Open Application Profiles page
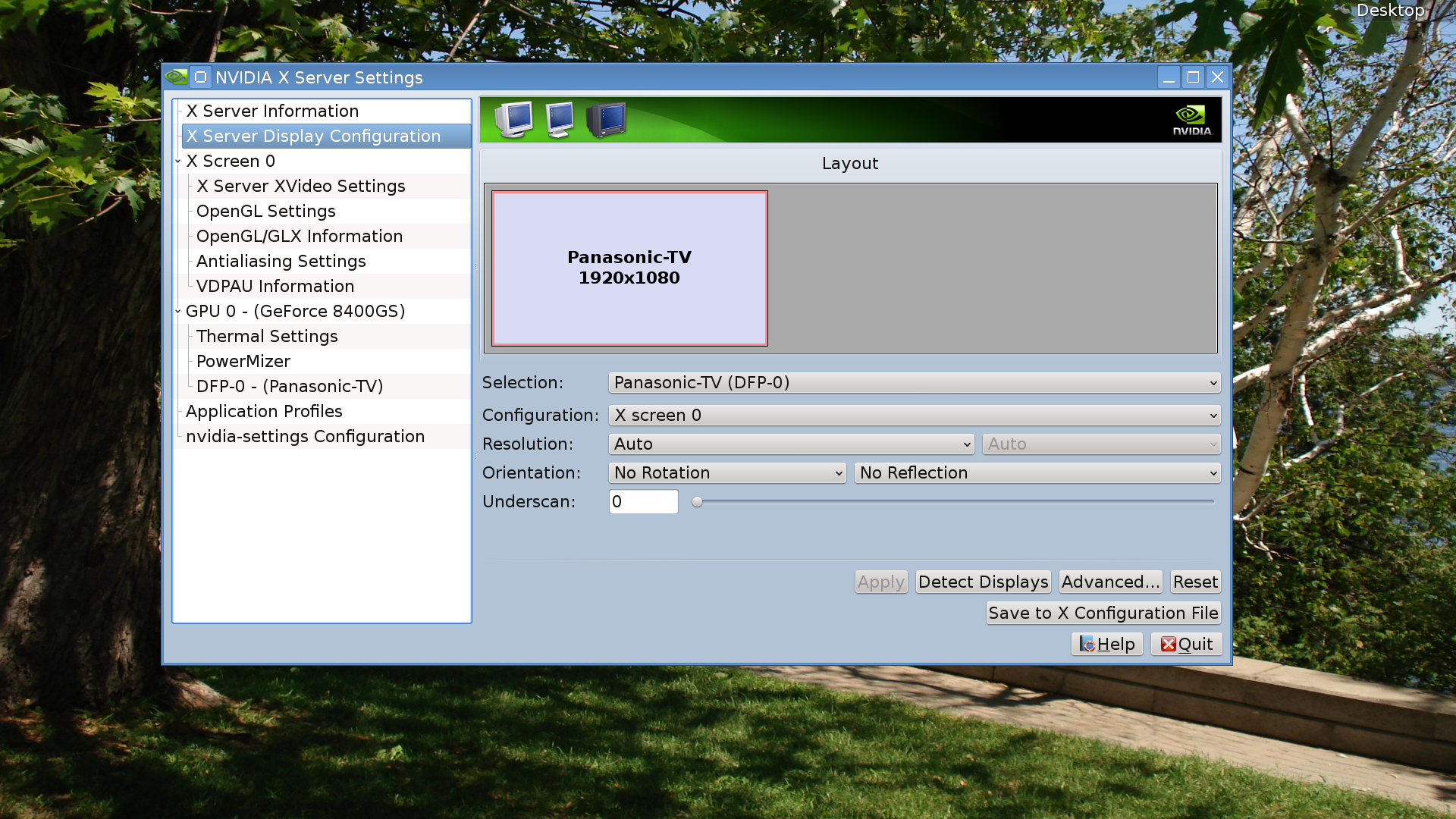The image size is (1456, 819). pos(264,412)
